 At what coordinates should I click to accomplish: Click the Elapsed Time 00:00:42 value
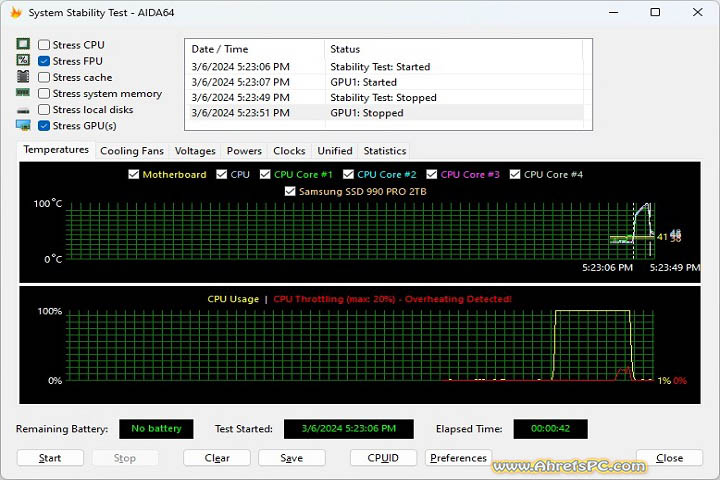click(x=550, y=429)
